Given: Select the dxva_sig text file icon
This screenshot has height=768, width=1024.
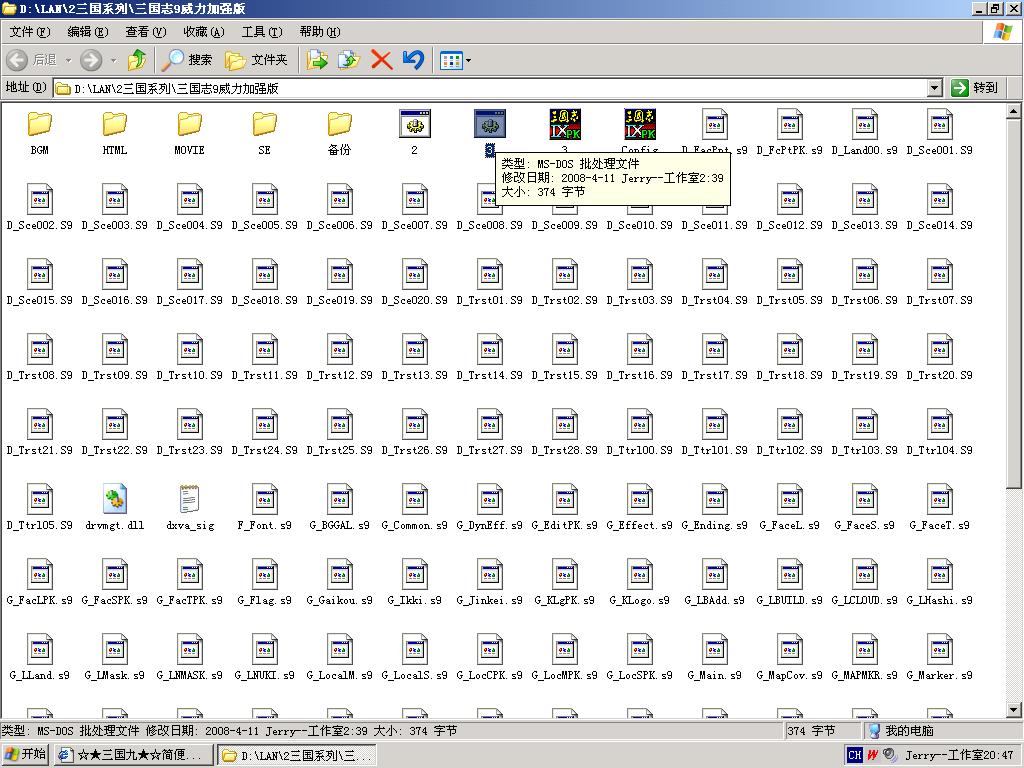Looking at the screenshot, I should (x=190, y=499).
